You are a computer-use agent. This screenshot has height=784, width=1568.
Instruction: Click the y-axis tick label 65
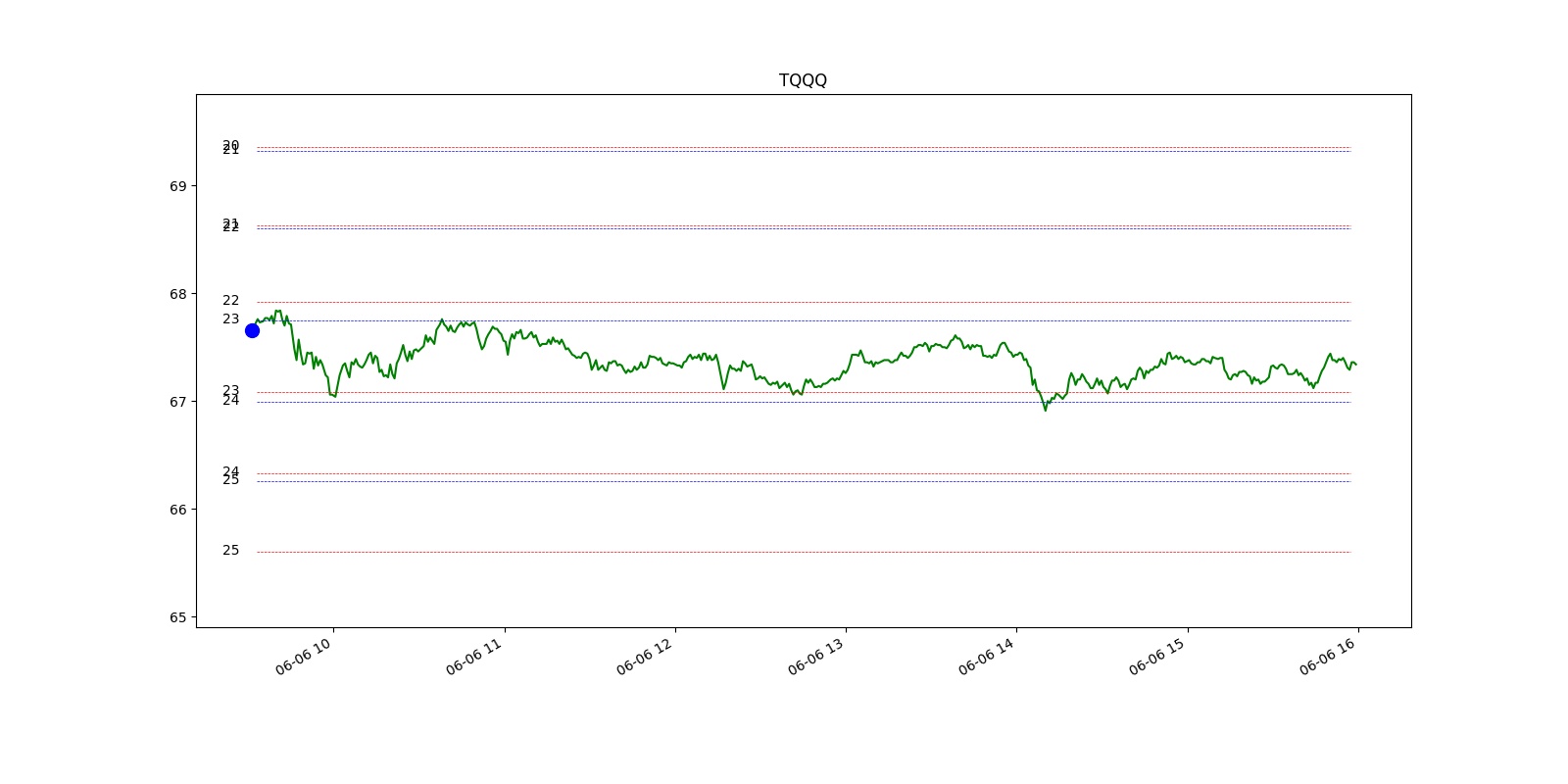[177, 617]
